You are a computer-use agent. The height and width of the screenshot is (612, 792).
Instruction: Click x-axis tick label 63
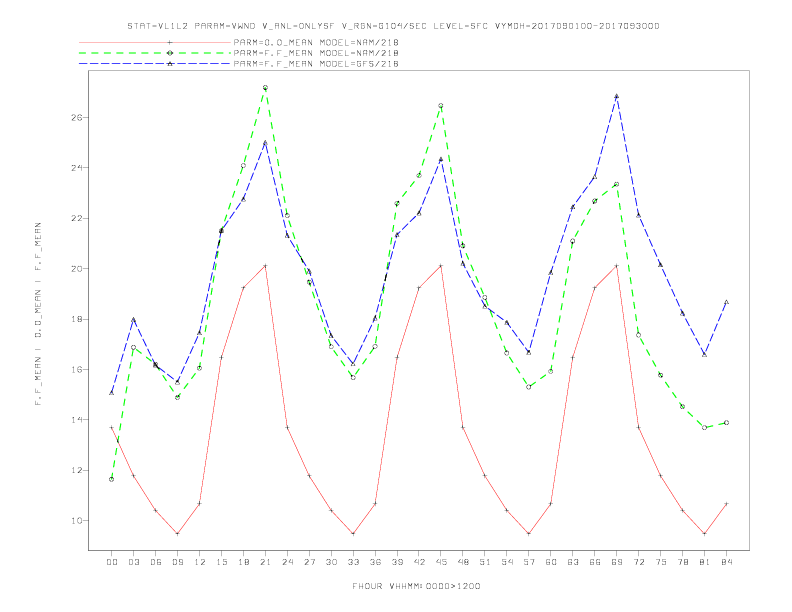click(573, 562)
